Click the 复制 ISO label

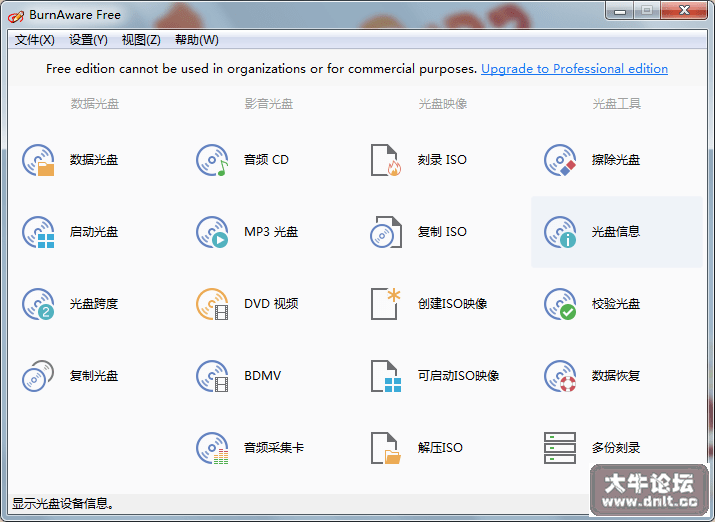point(442,232)
